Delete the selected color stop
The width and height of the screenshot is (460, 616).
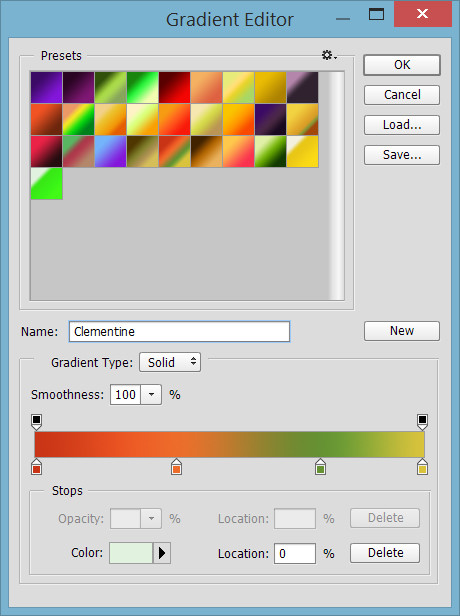click(385, 553)
